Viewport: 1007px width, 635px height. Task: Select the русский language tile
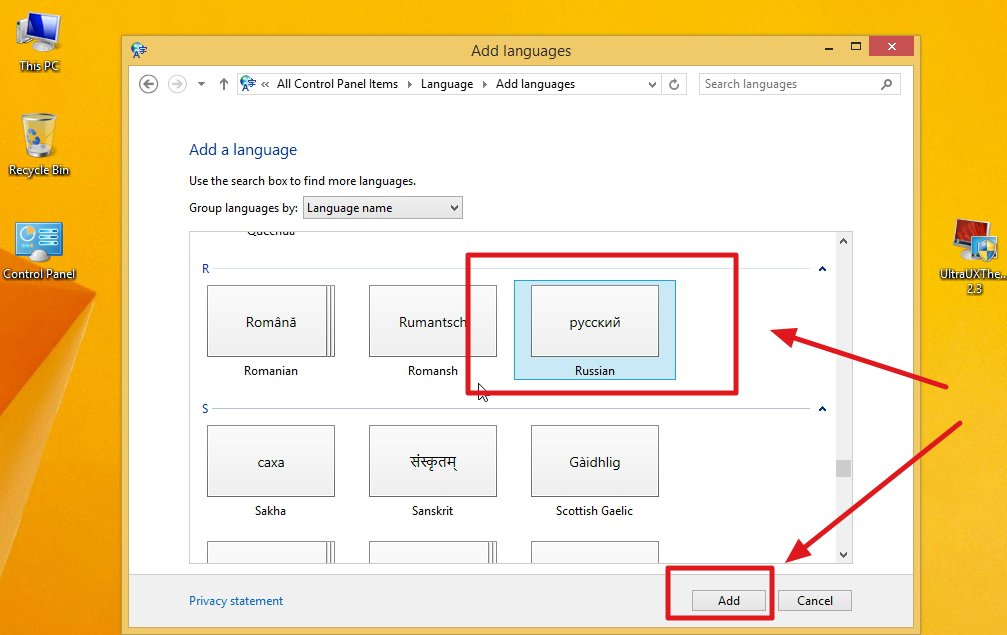pyautogui.click(x=595, y=321)
